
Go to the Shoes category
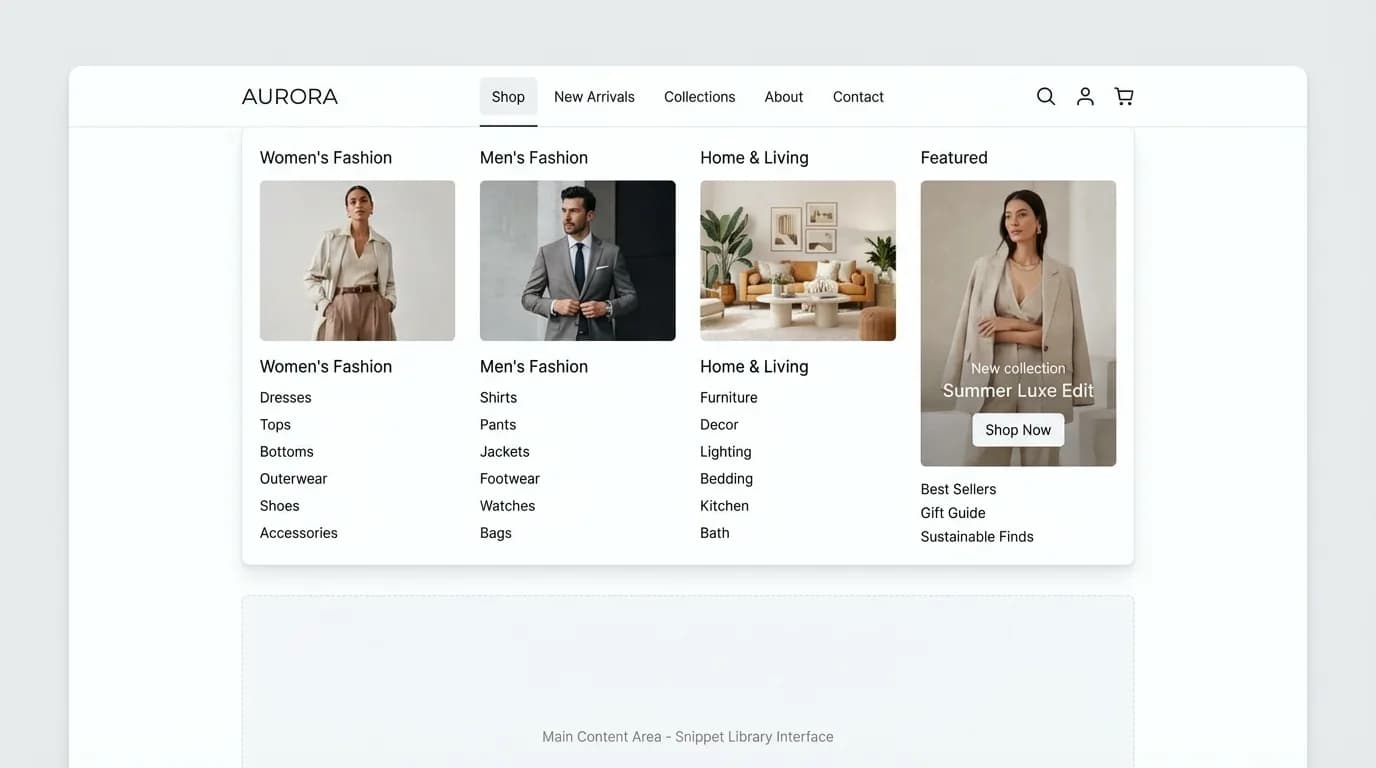(280, 506)
